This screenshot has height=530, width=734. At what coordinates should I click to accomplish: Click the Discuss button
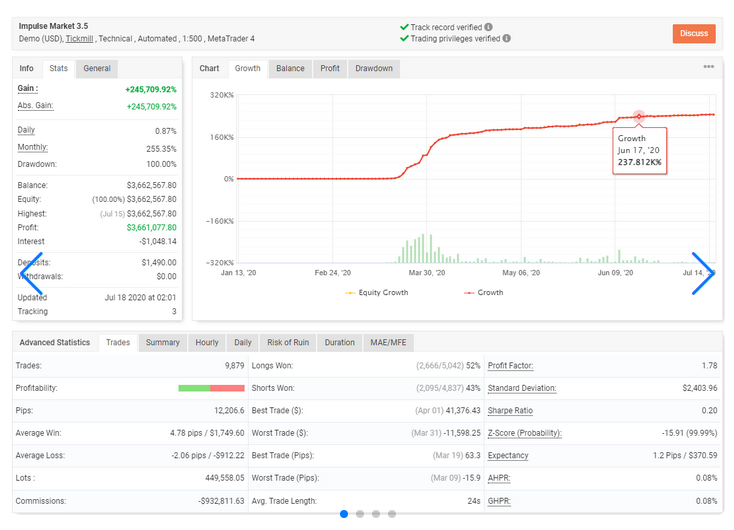point(694,33)
